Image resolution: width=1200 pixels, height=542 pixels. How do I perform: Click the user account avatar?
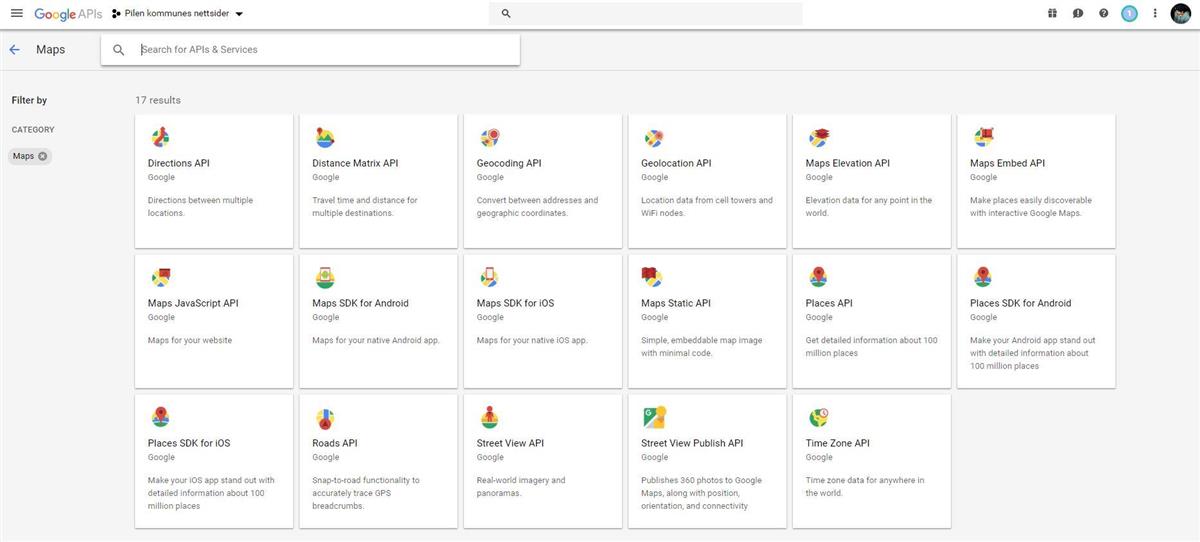pyautogui.click(x=1181, y=14)
